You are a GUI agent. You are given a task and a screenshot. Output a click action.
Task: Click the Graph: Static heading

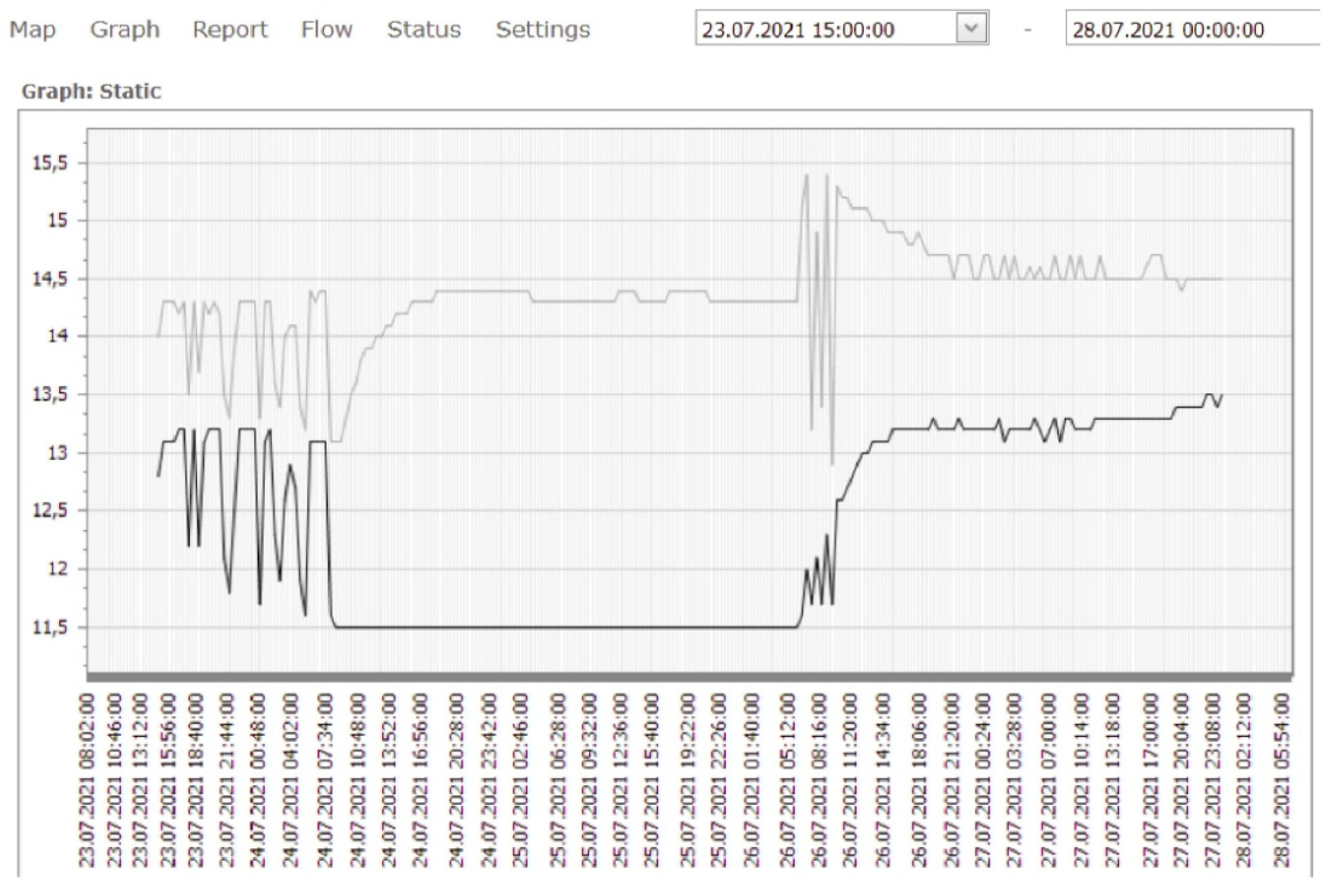click(91, 91)
